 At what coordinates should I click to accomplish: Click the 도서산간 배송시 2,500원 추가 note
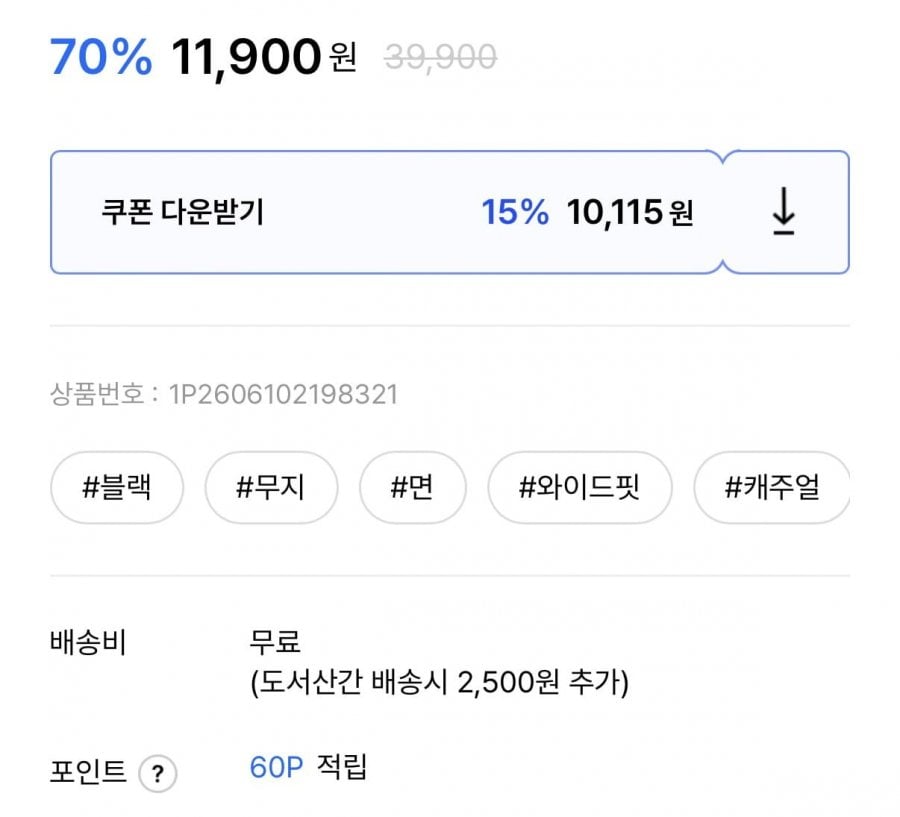[x=440, y=682]
